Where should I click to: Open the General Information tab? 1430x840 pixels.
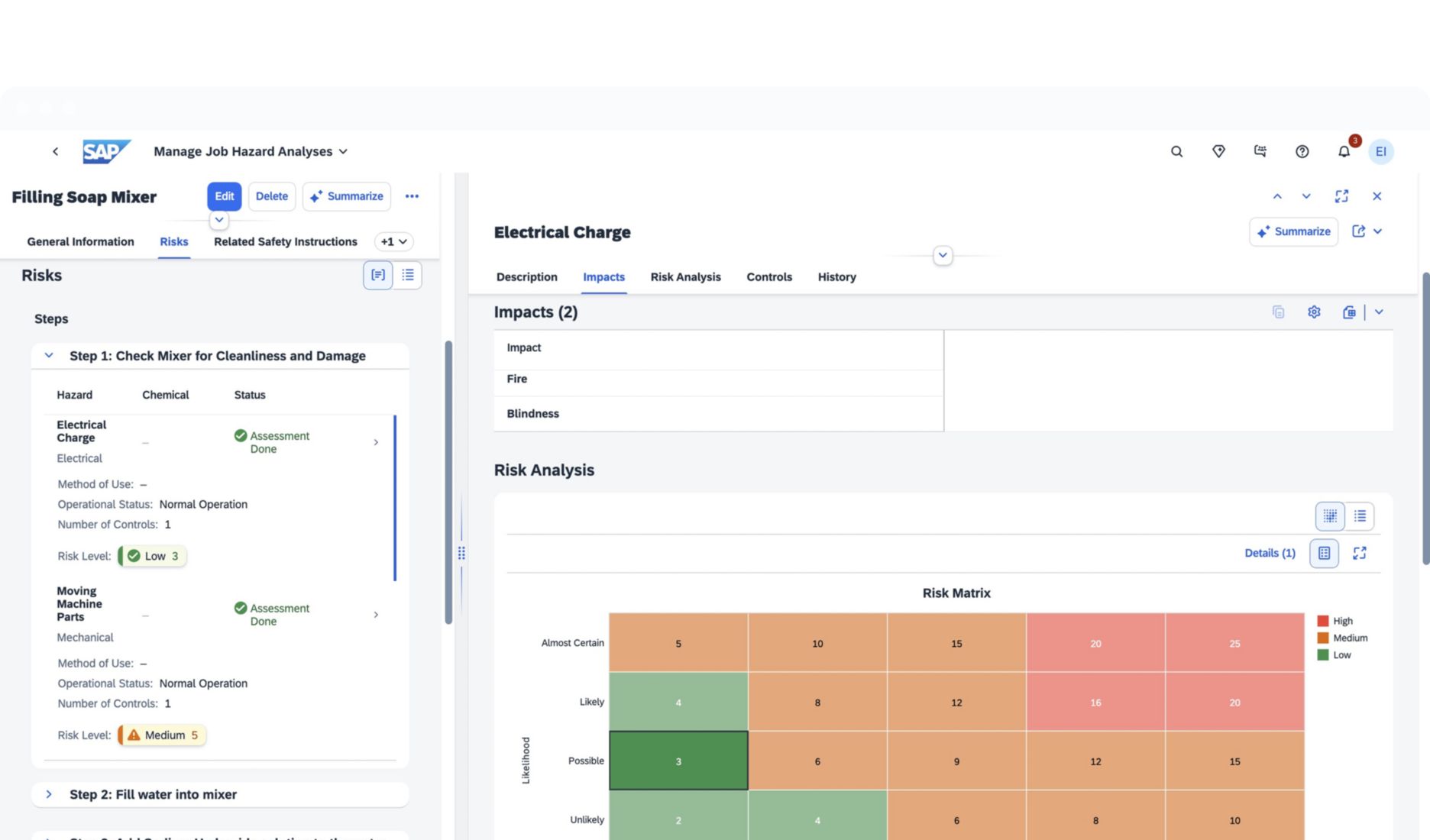click(x=80, y=242)
